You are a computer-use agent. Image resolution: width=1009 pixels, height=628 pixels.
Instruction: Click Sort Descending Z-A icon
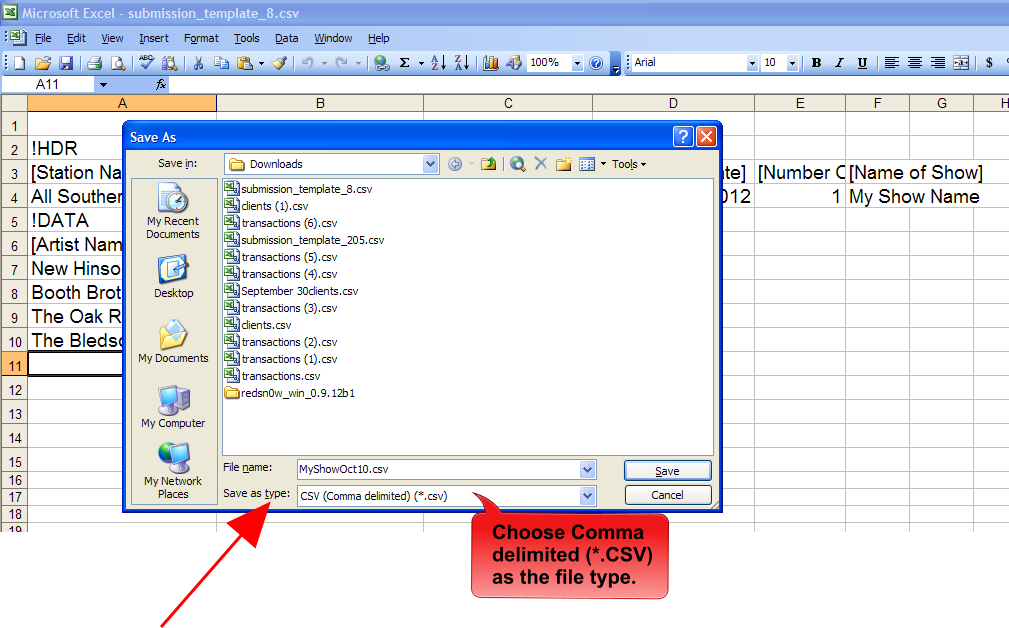(x=461, y=63)
